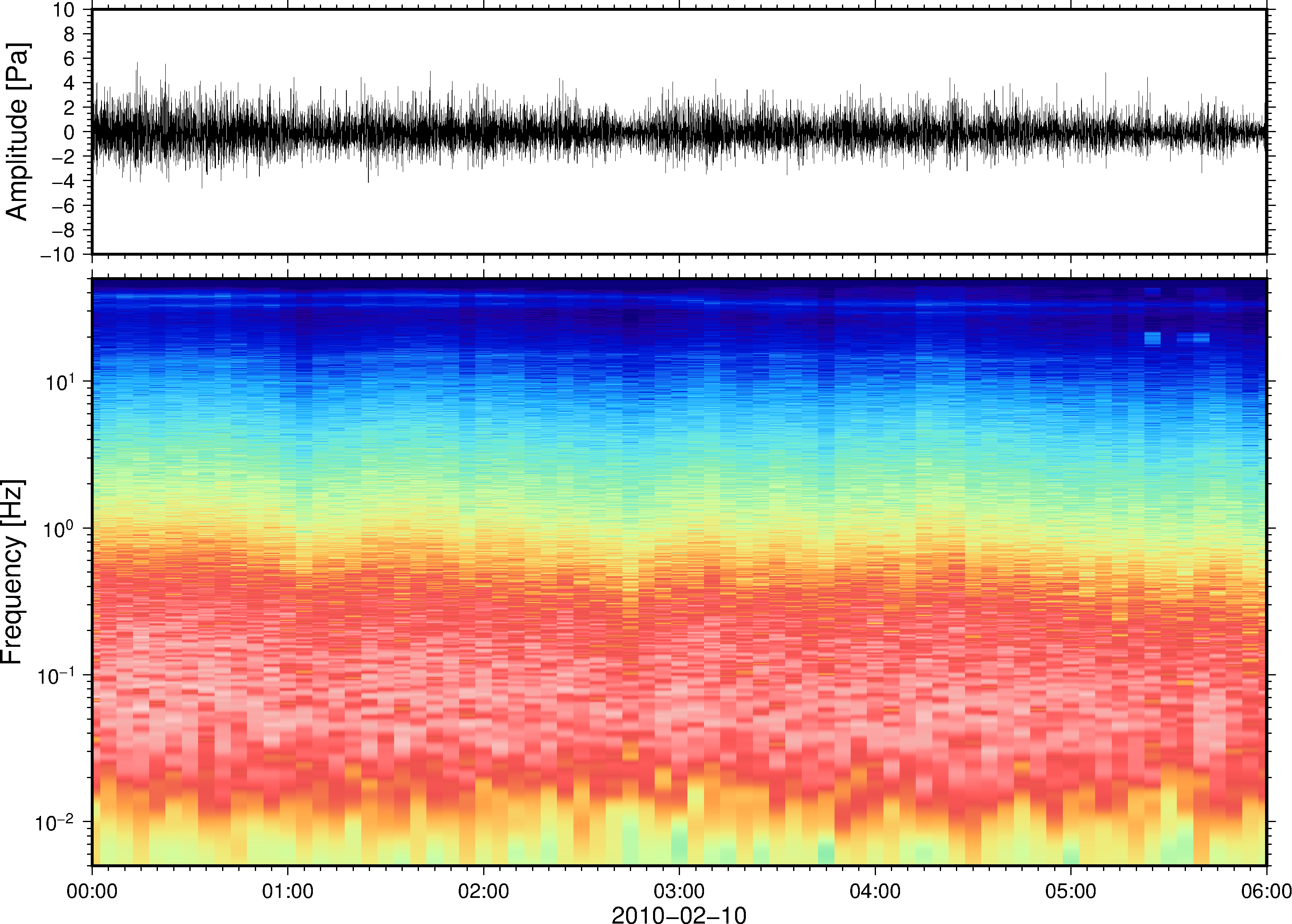Click the '04:00' time tick label
Viewport: 1292px width, 924px height.
(875, 891)
